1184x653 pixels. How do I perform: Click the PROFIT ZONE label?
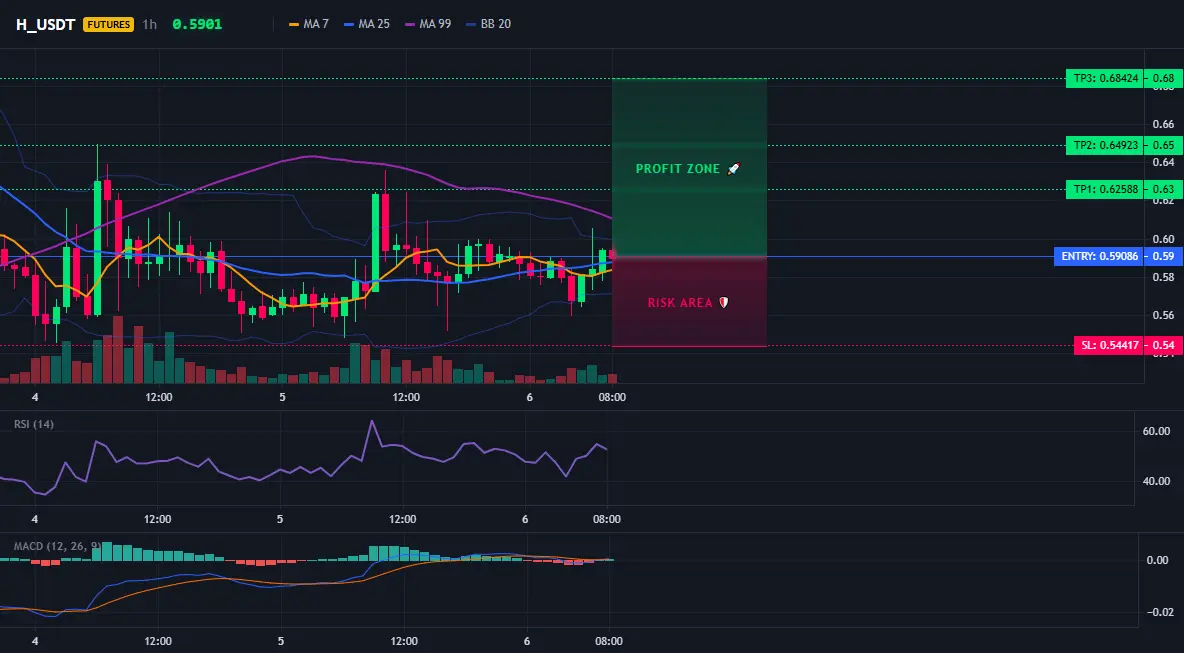click(x=688, y=169)
